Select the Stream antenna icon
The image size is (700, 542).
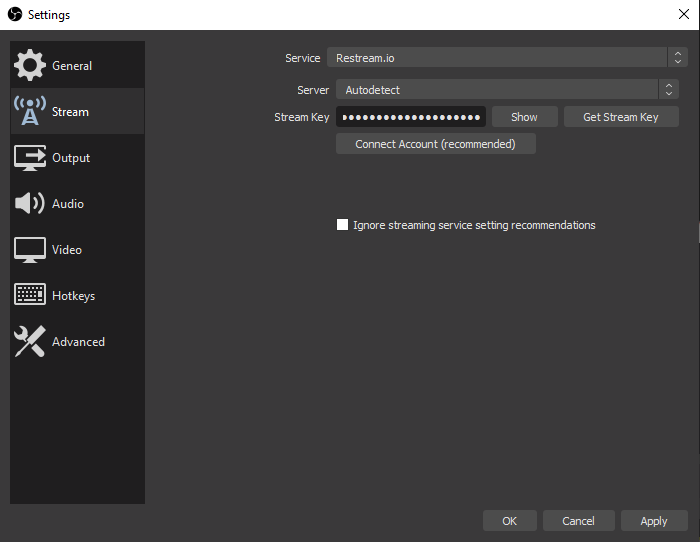pyautogui.click(x=29, y=112)
